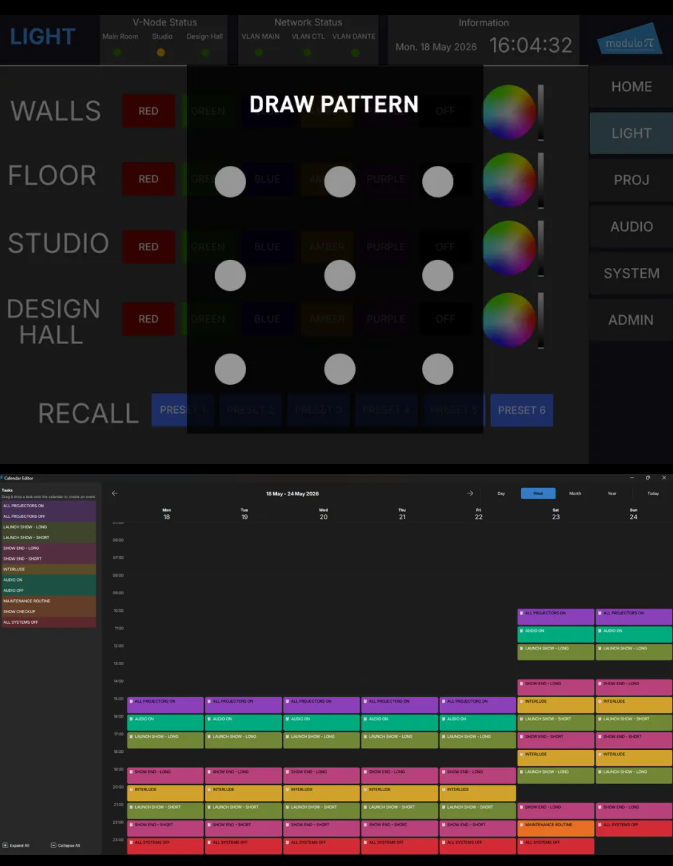
Task: Open Friday 22 INTERLUDE event
Action: (478, 793)
